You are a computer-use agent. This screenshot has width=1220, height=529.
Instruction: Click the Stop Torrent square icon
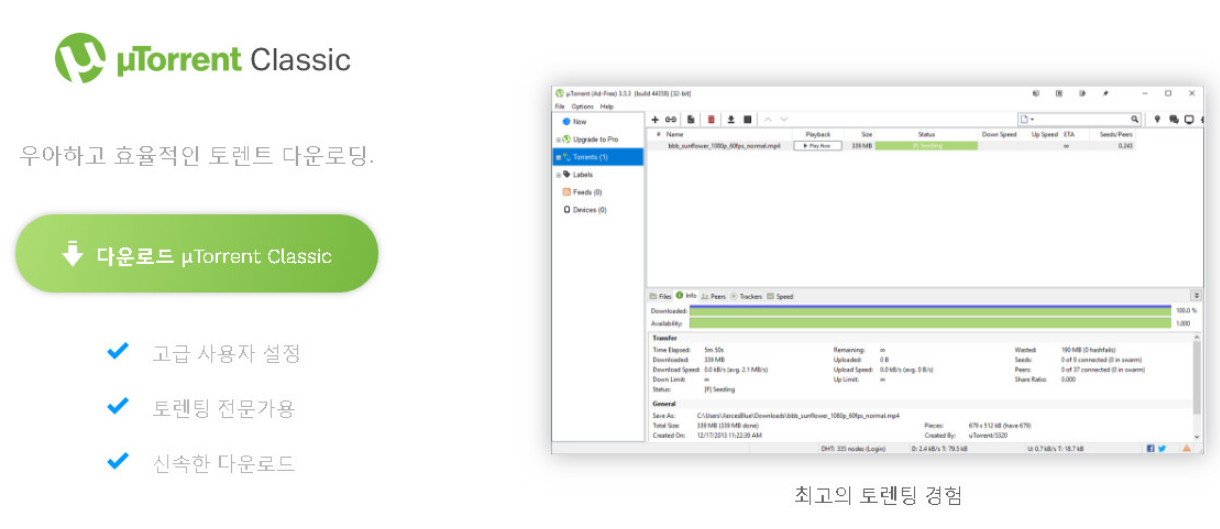pos(748,119)
